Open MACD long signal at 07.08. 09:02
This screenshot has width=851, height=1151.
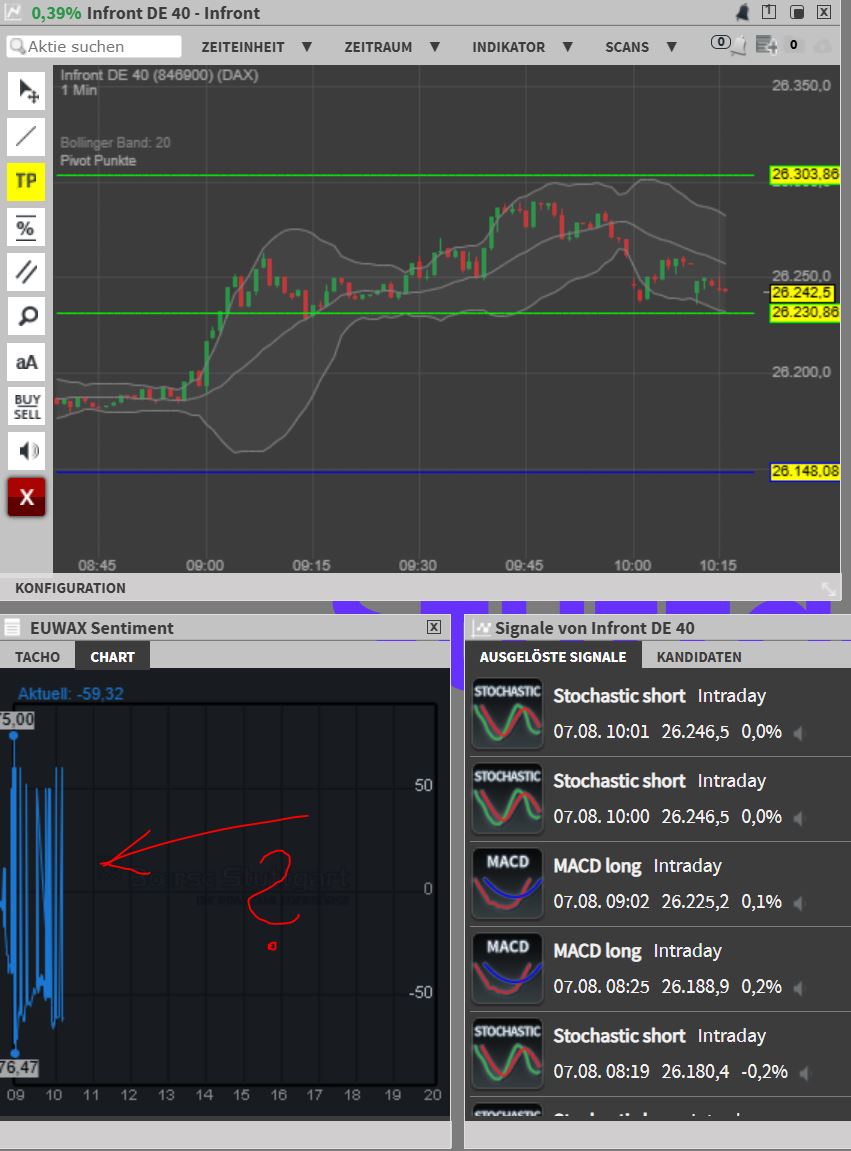pos(661,884)
